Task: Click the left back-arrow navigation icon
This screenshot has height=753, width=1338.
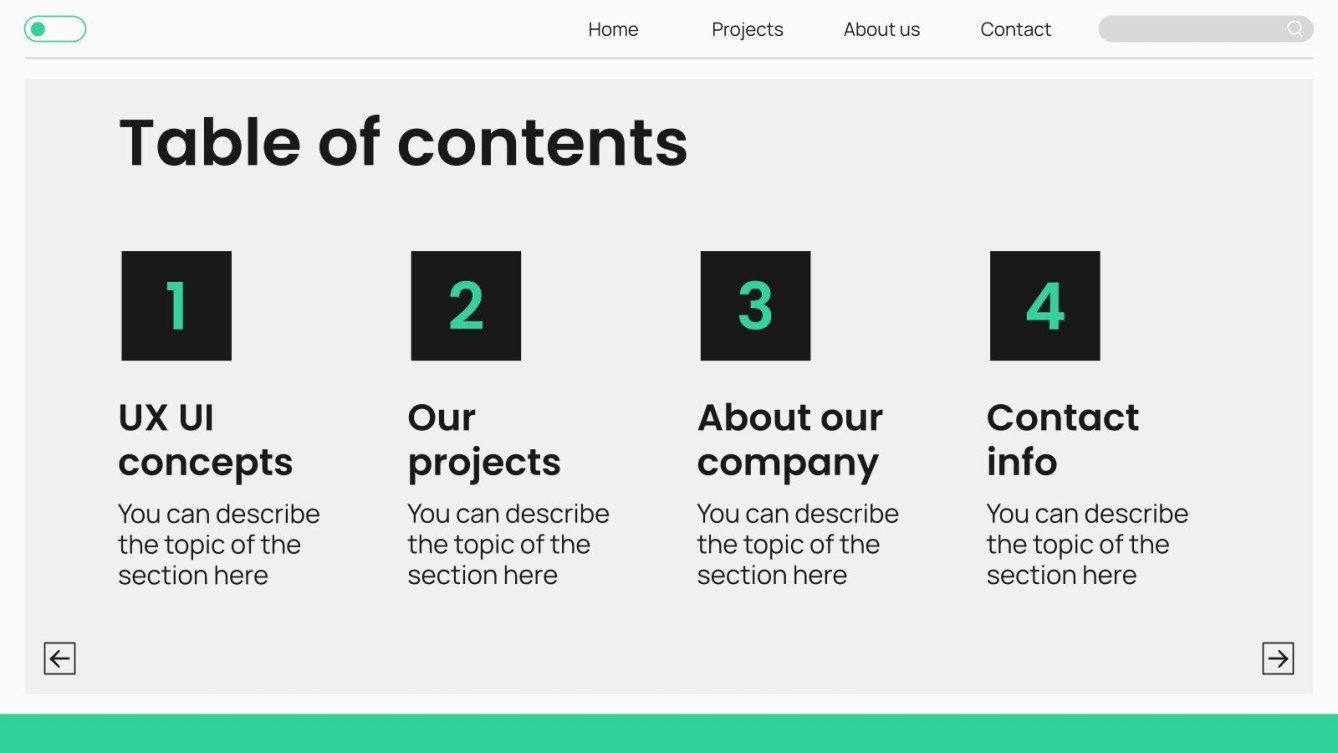Action: (x=59, y=658)
